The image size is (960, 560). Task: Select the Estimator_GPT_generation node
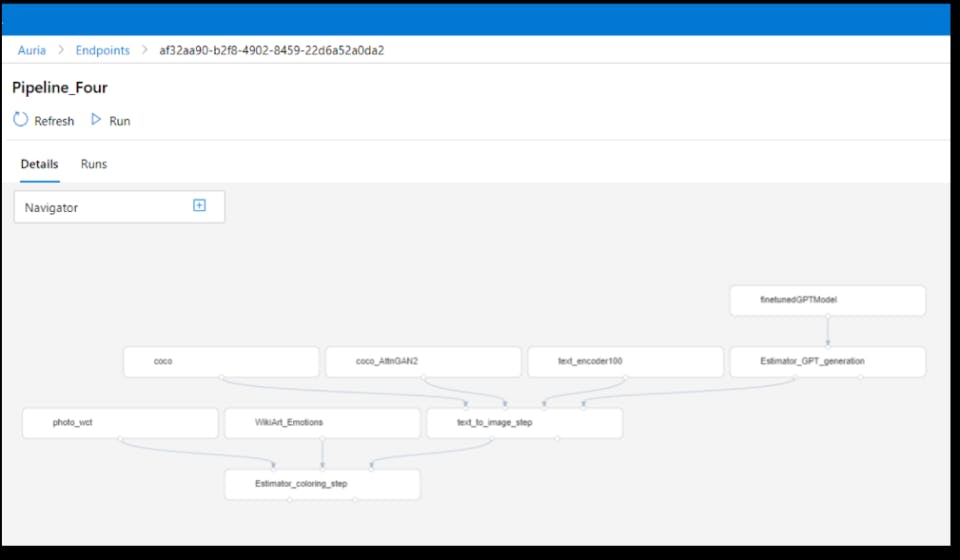click(x=828, y=362)
